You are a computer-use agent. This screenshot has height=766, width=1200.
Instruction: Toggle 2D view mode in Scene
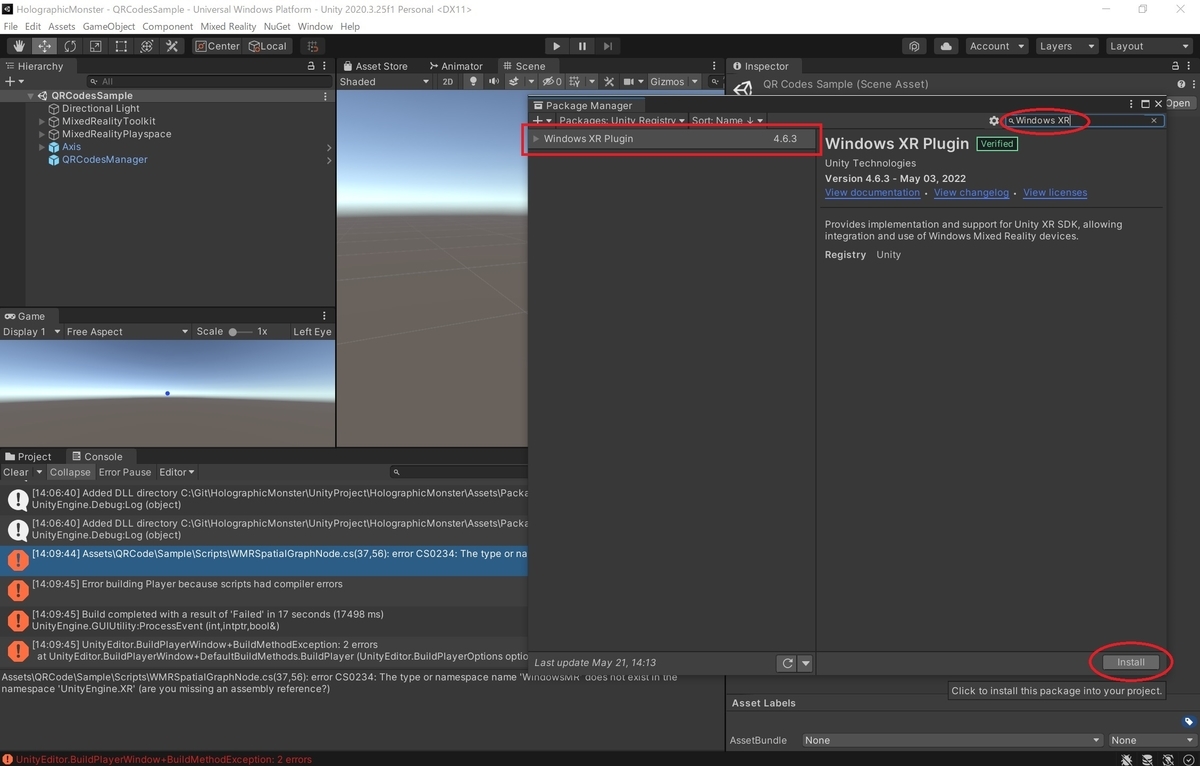point(448,82)
